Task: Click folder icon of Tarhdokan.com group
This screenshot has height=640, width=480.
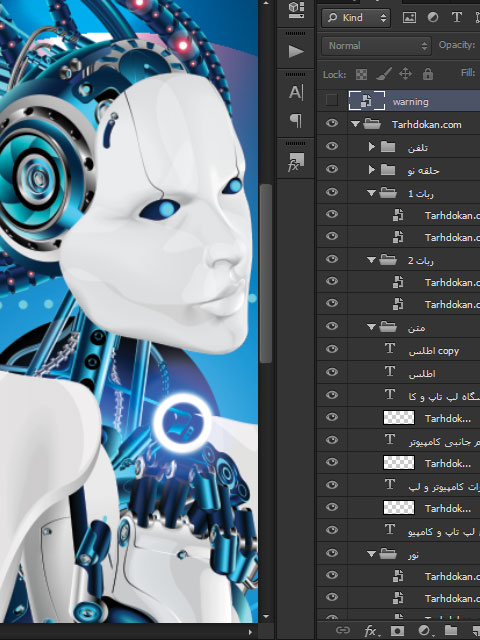Action: [x=372, y=123]
